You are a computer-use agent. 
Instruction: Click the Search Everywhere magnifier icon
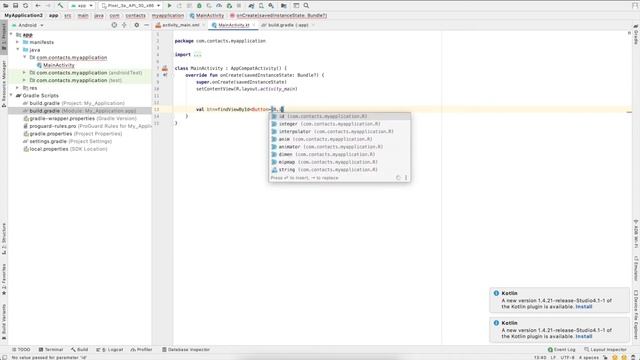[306, 6]
